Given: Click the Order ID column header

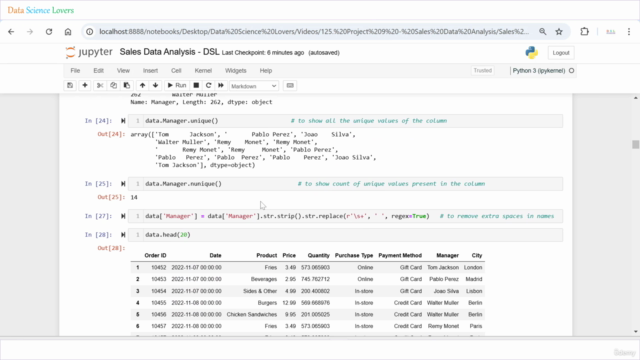Looking at the screenshot, I should (x=155, y=256).
